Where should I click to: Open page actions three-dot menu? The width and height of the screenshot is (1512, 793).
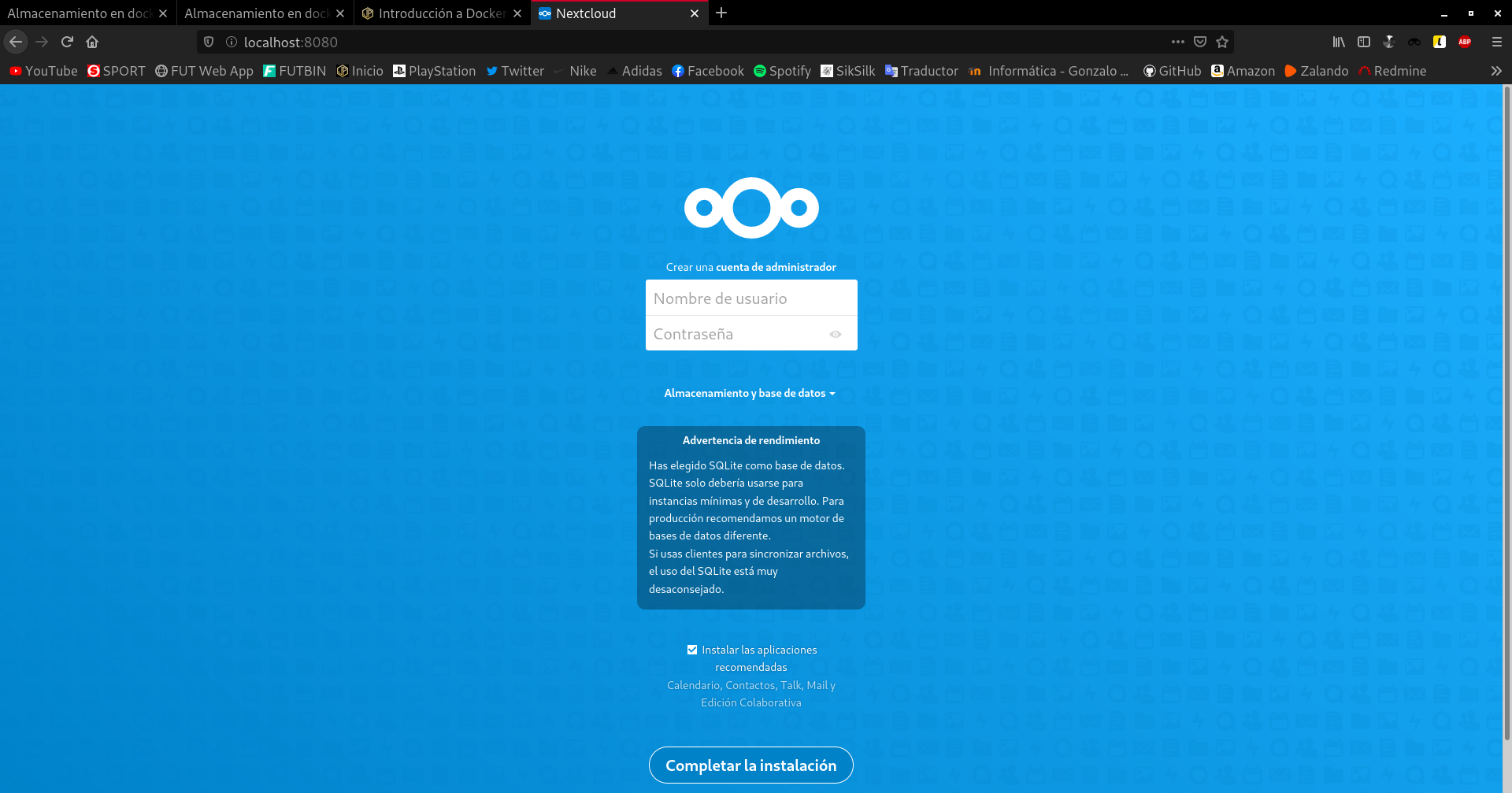(1178, 42)
